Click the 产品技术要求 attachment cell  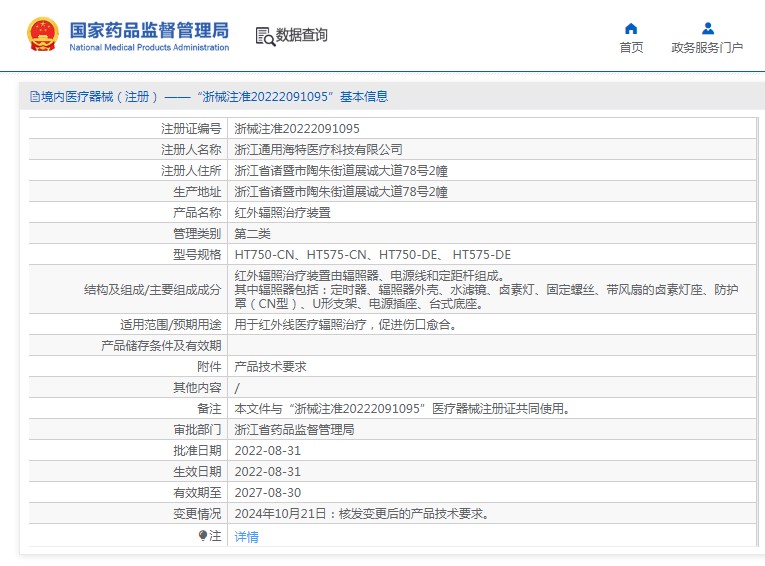coord(270,367)
